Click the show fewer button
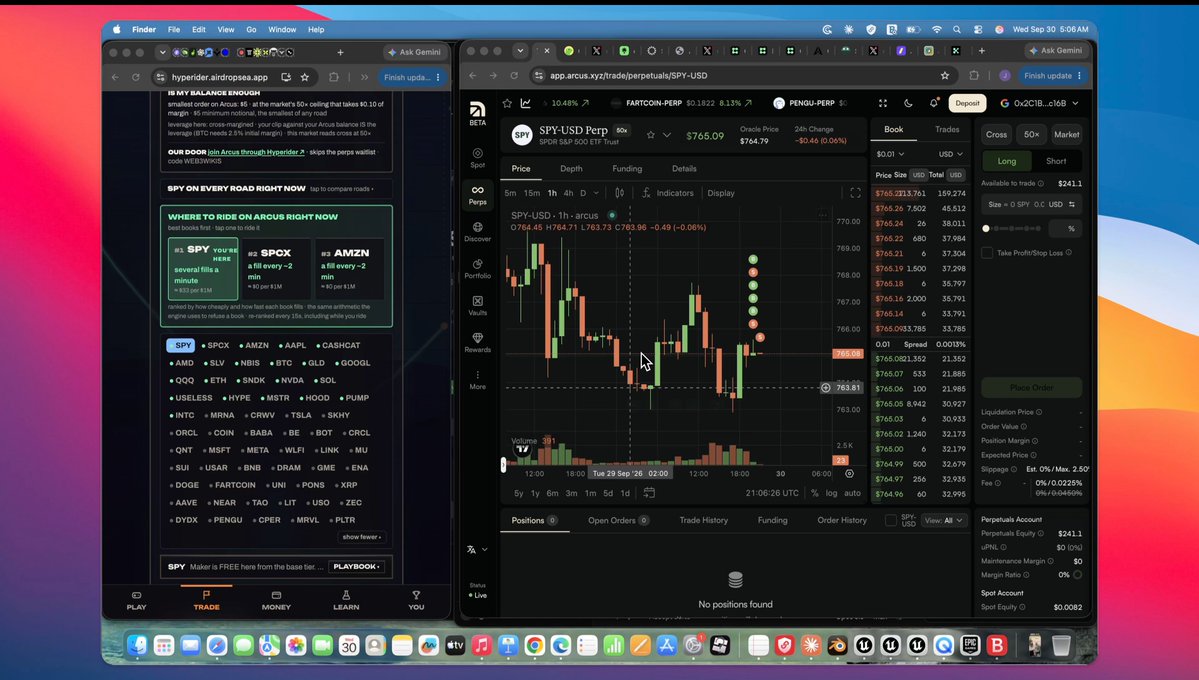Image resolution: width=1199 pixels, height=680 pixels. [x=362, y=537]
